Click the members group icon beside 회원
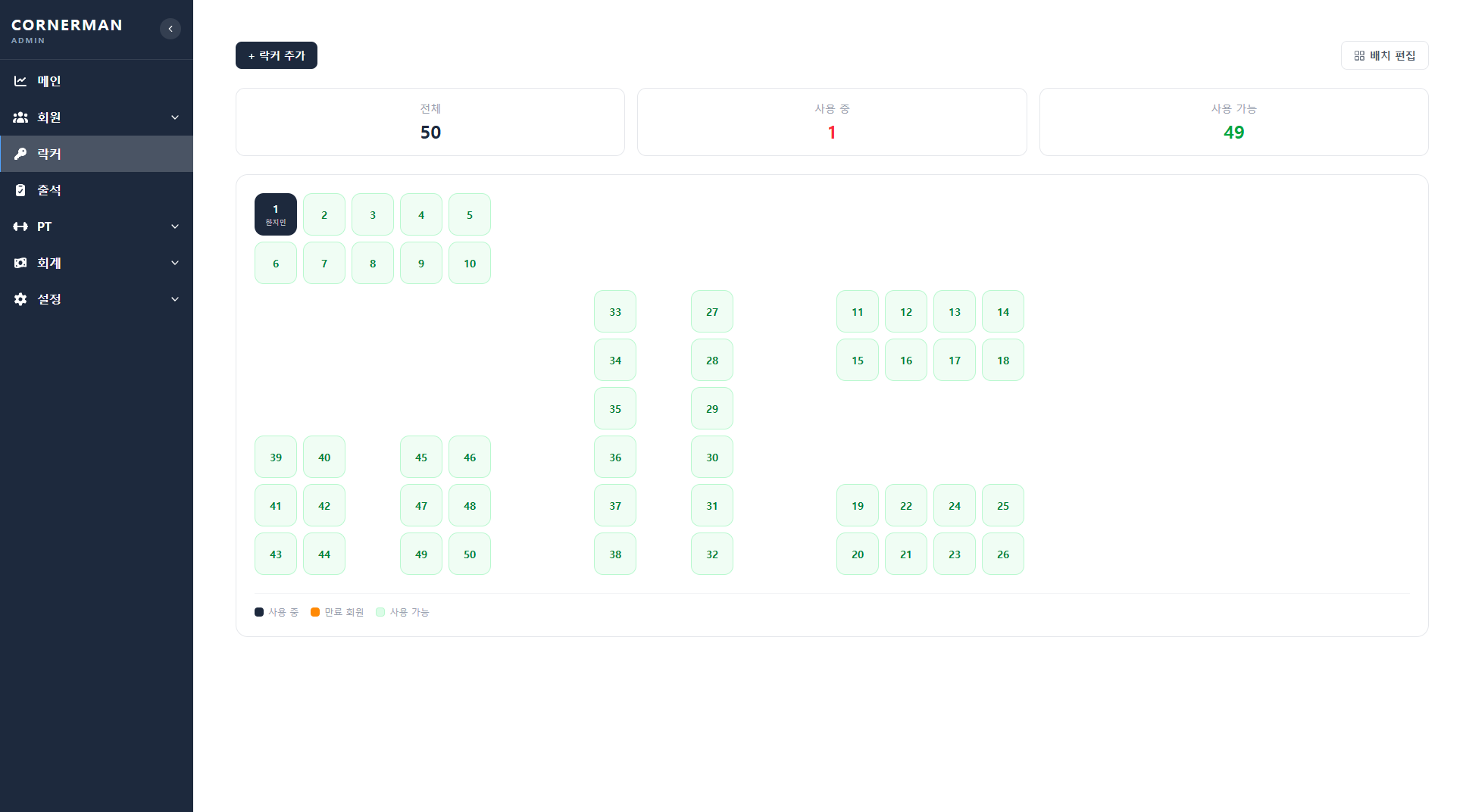 coord(20,117)
